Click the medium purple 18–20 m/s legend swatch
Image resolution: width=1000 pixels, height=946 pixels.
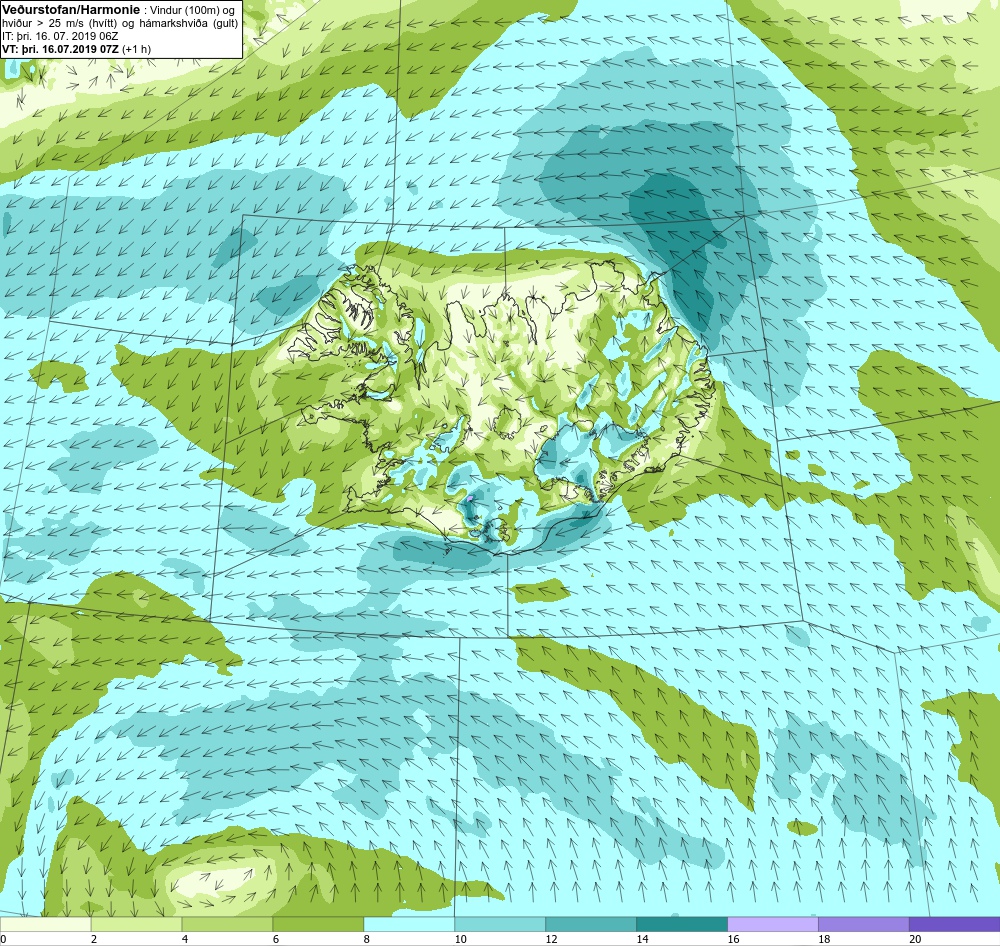point(864,924)
